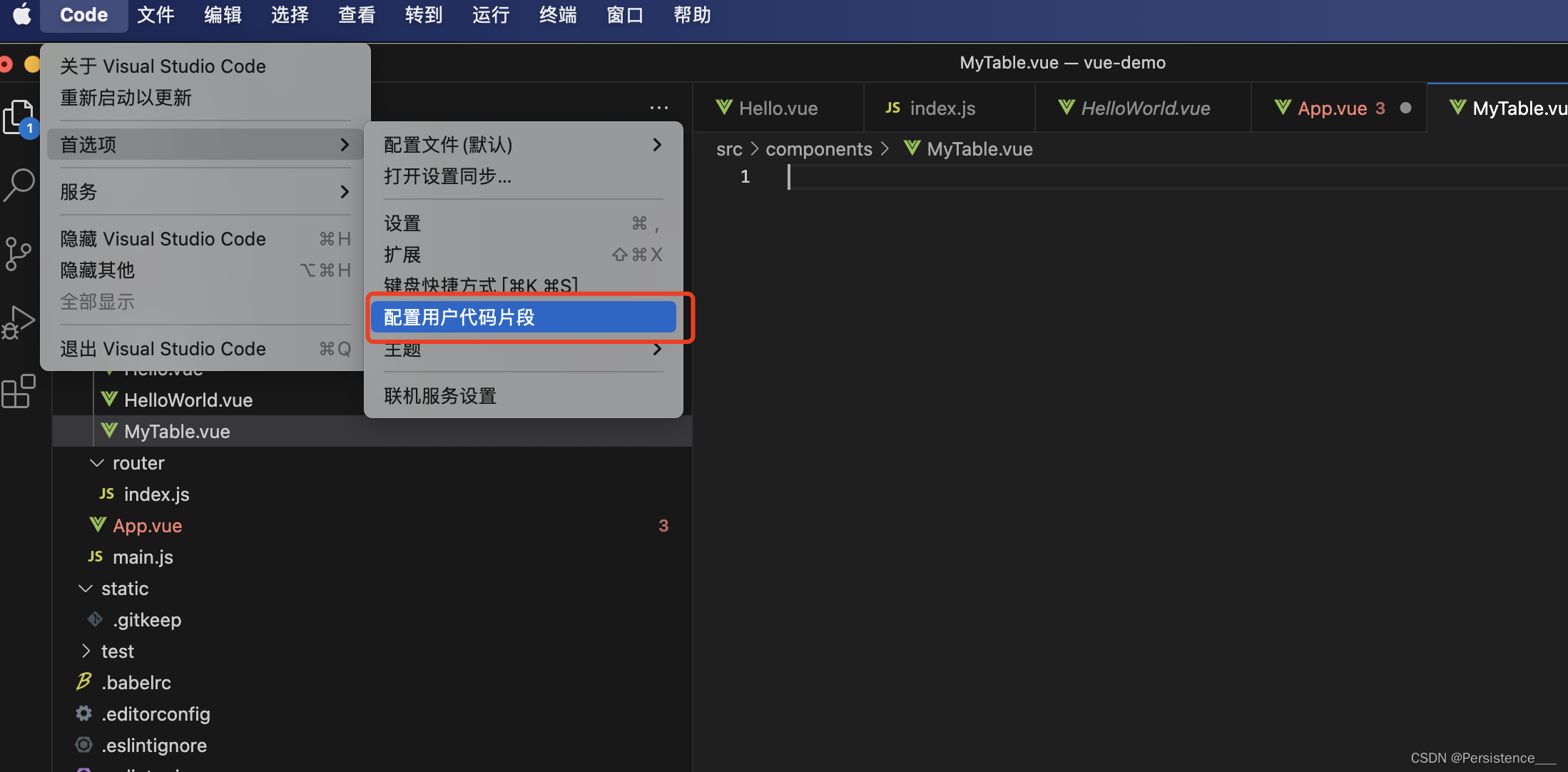Viewport: 1568px width, 772px height.
Task: Click the Vue icon beside MyTable.vue in breadcrumb
Action: pyautogui.click(x=912, y=148)
